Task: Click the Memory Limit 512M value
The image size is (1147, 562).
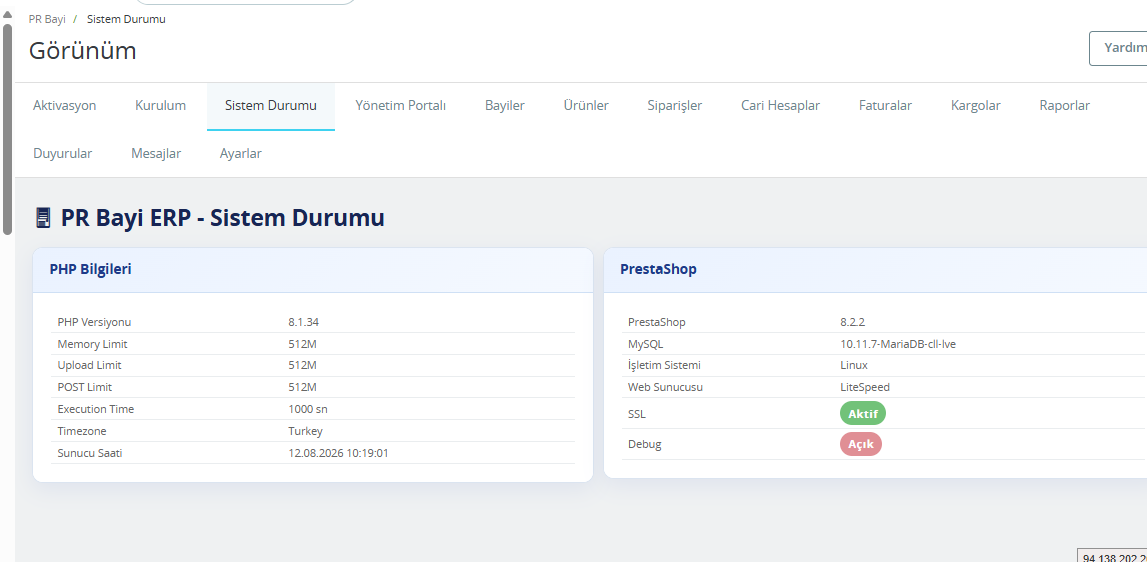Action: [x=302, y=344]
